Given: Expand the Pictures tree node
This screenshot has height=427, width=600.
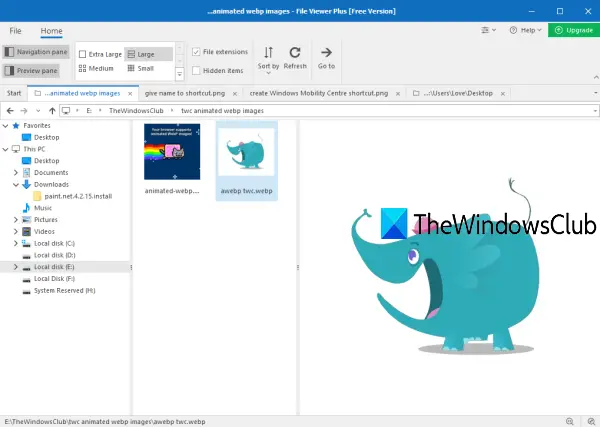Looking at the screenshot, I should [16, 220].
